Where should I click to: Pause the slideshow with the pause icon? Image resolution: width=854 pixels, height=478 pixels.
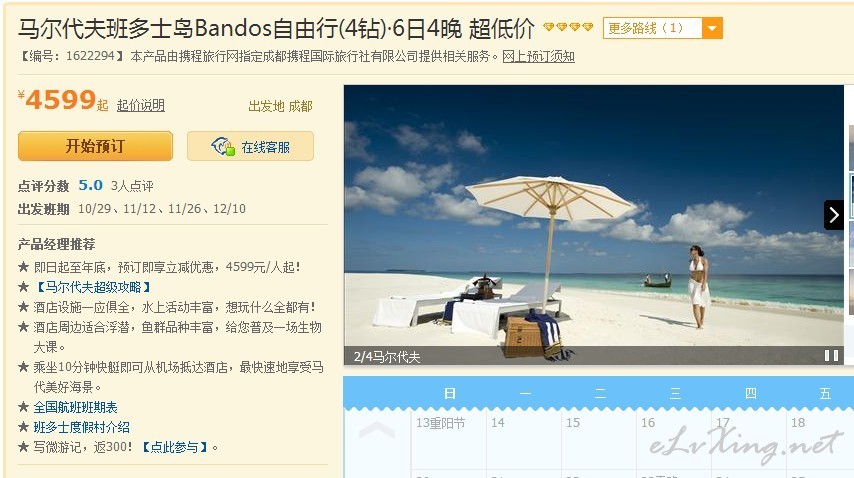[831, 356]
